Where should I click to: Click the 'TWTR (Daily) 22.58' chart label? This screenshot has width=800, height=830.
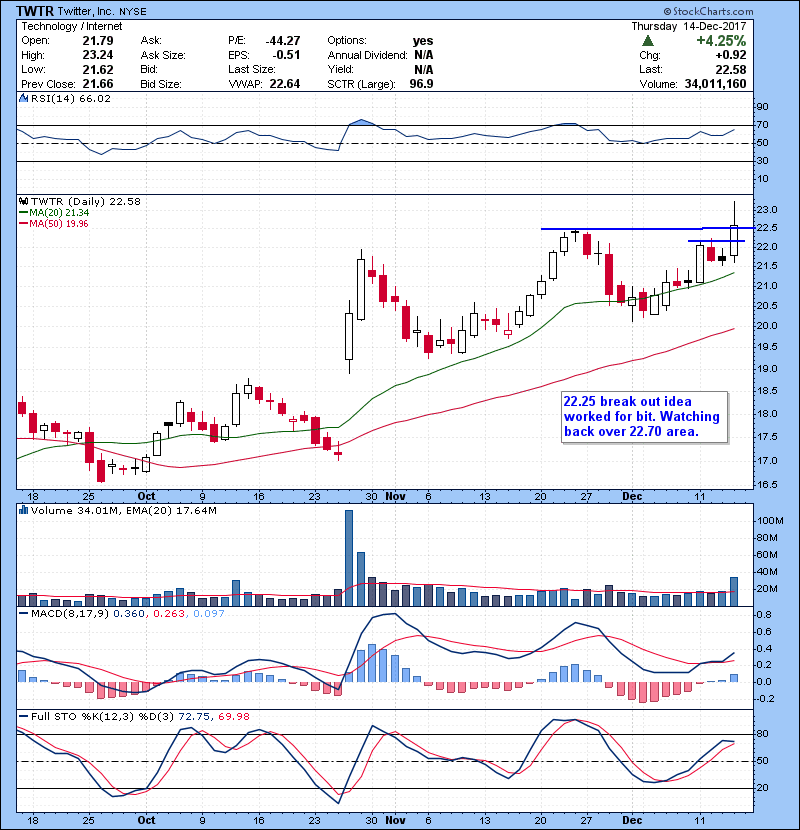click(x=86, y=202)
